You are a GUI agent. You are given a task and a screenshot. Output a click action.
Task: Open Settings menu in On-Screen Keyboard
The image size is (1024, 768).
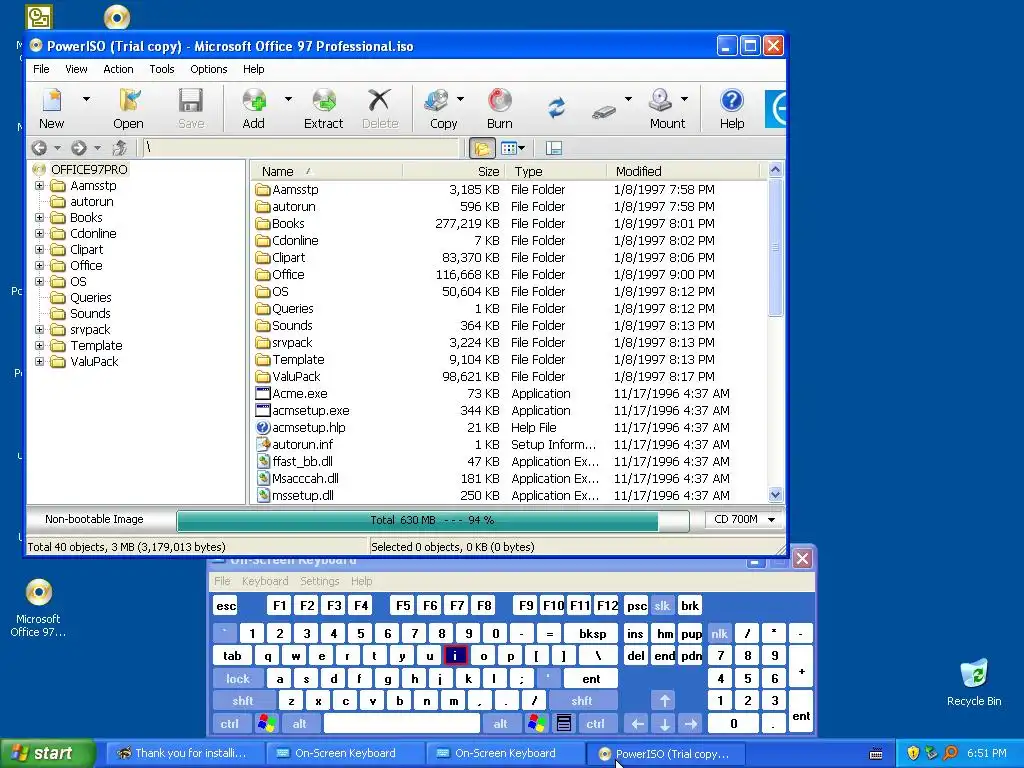[x=320, y=581]
